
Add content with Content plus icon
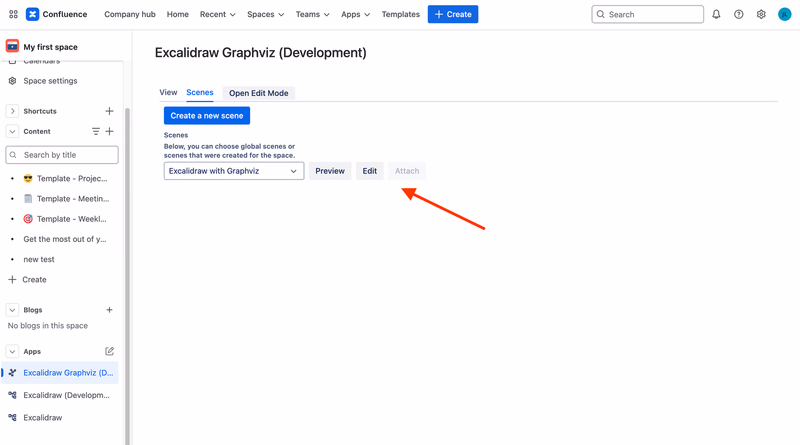(x=109, y=131)
